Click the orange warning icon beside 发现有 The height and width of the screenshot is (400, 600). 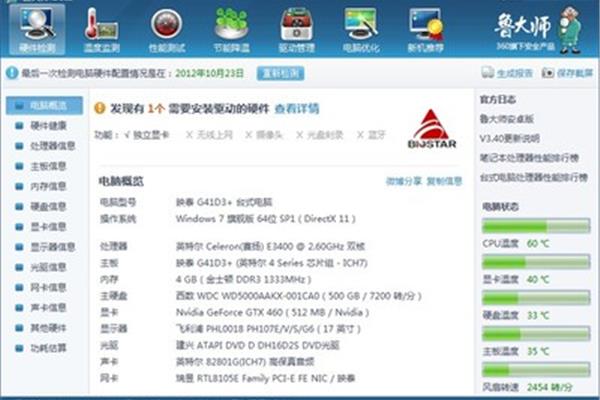pos(99,108)
